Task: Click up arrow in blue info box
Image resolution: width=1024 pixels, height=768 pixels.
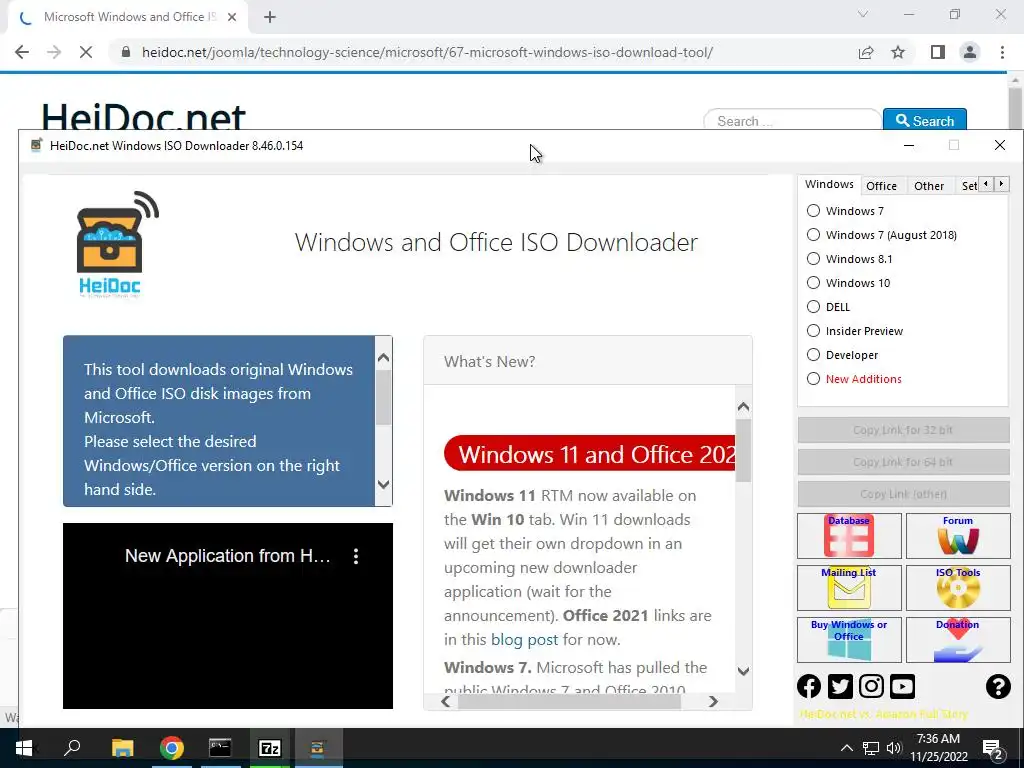Action: click(383, 357)
